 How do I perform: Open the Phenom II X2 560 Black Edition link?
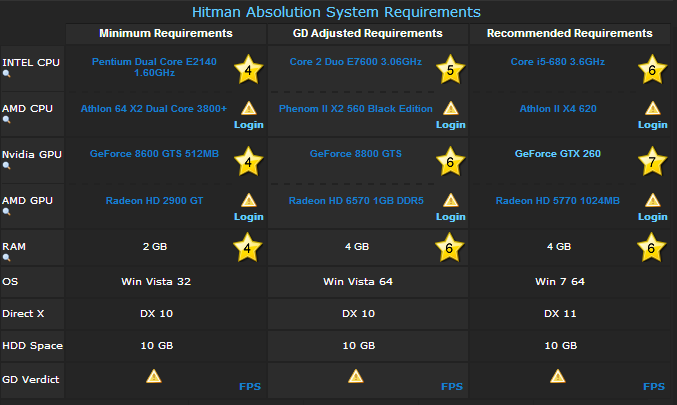point(356,109)
